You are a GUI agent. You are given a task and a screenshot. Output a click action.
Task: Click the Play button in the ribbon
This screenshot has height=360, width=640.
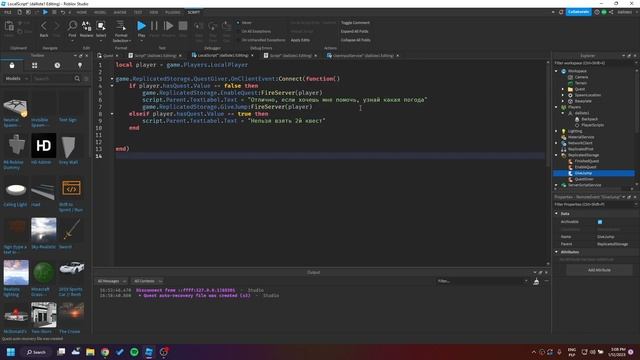(x=141, y=26)
